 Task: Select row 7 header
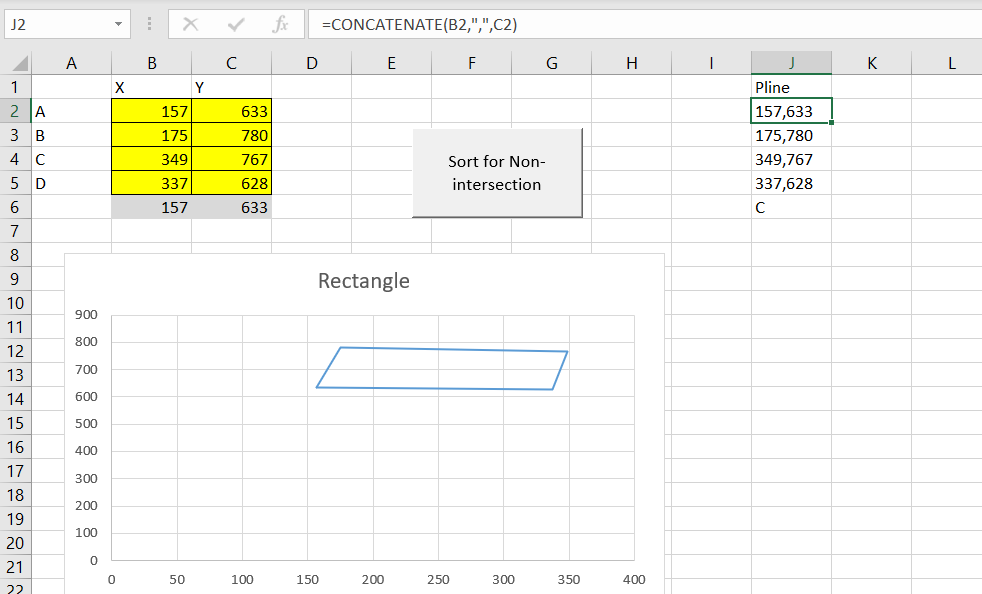tap(15, 231)
